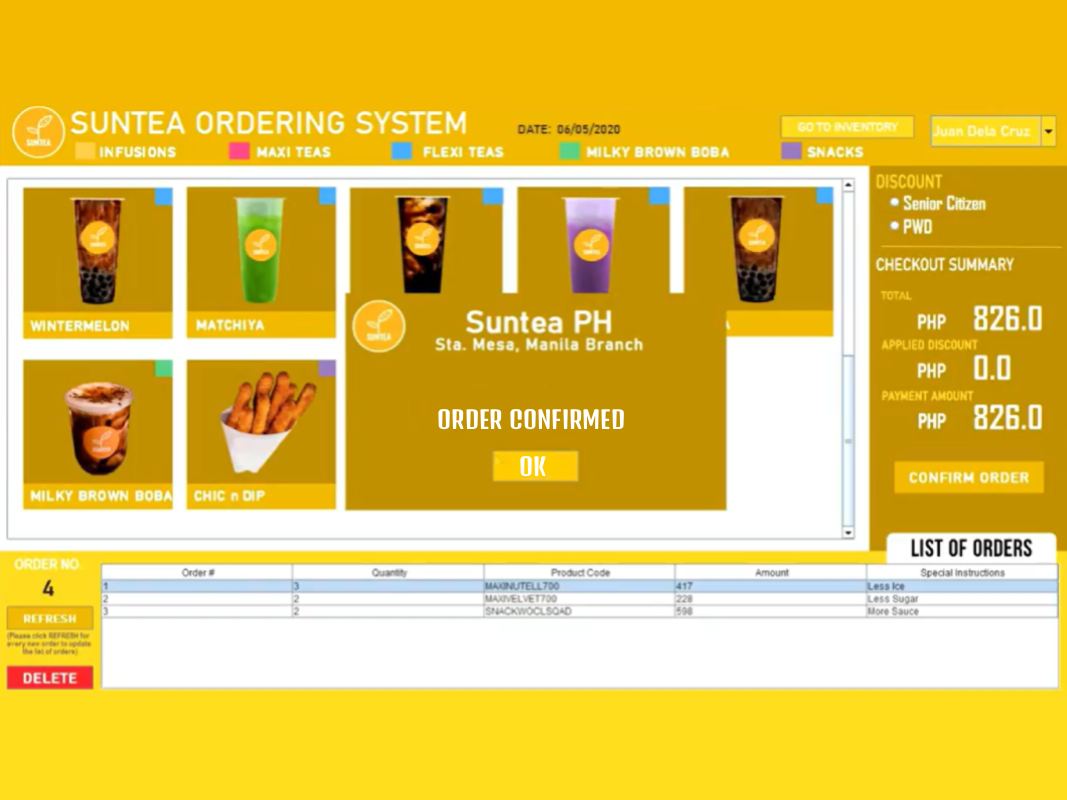This screenshot has height=800, width=1067.
Task: Click the green tag on Milky Brown Boba card
Action: 163,368
